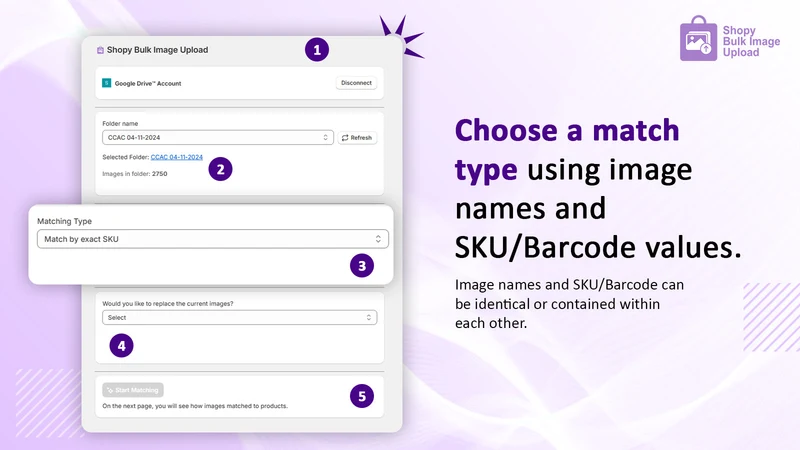Click the Start Matching button

[x=133, y=390]
